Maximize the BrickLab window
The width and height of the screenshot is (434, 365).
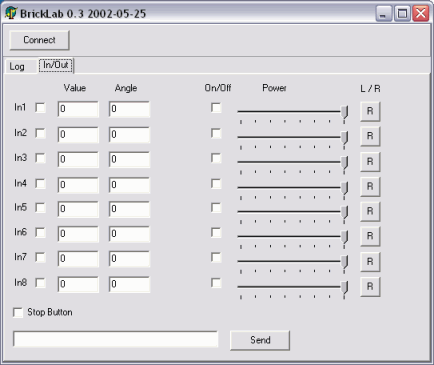pos(402,14)
